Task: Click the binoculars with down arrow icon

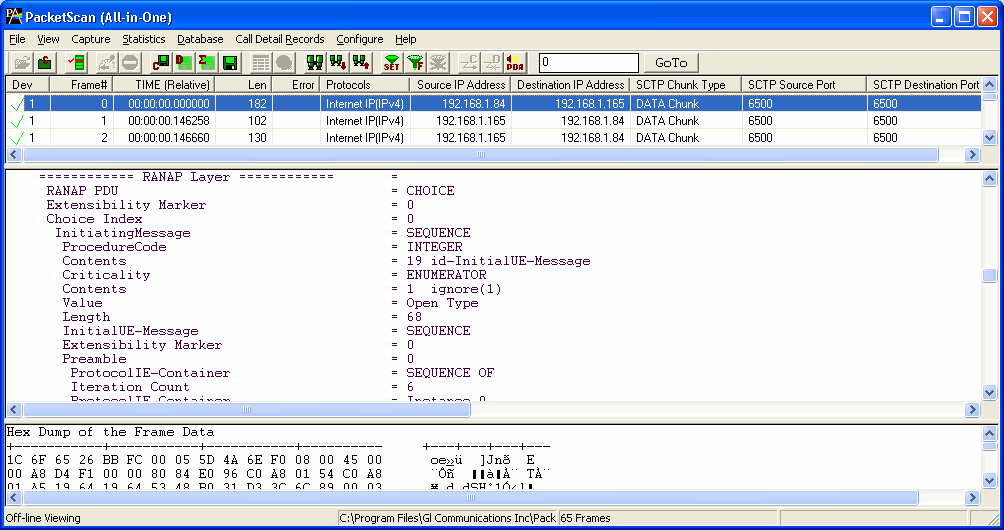Action: 337,62
